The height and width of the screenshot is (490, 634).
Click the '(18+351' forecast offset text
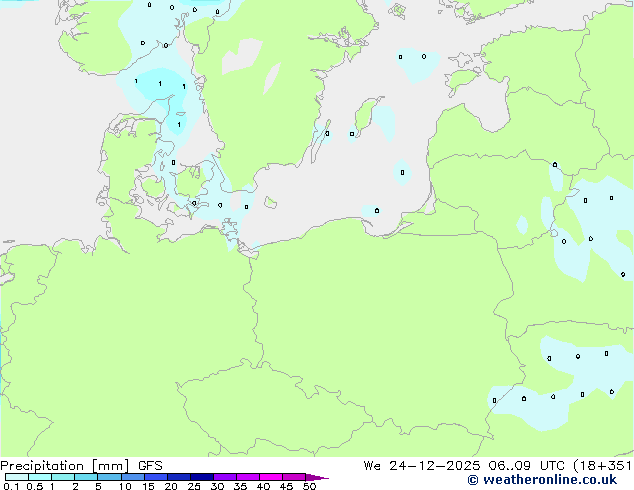(602, 466)
